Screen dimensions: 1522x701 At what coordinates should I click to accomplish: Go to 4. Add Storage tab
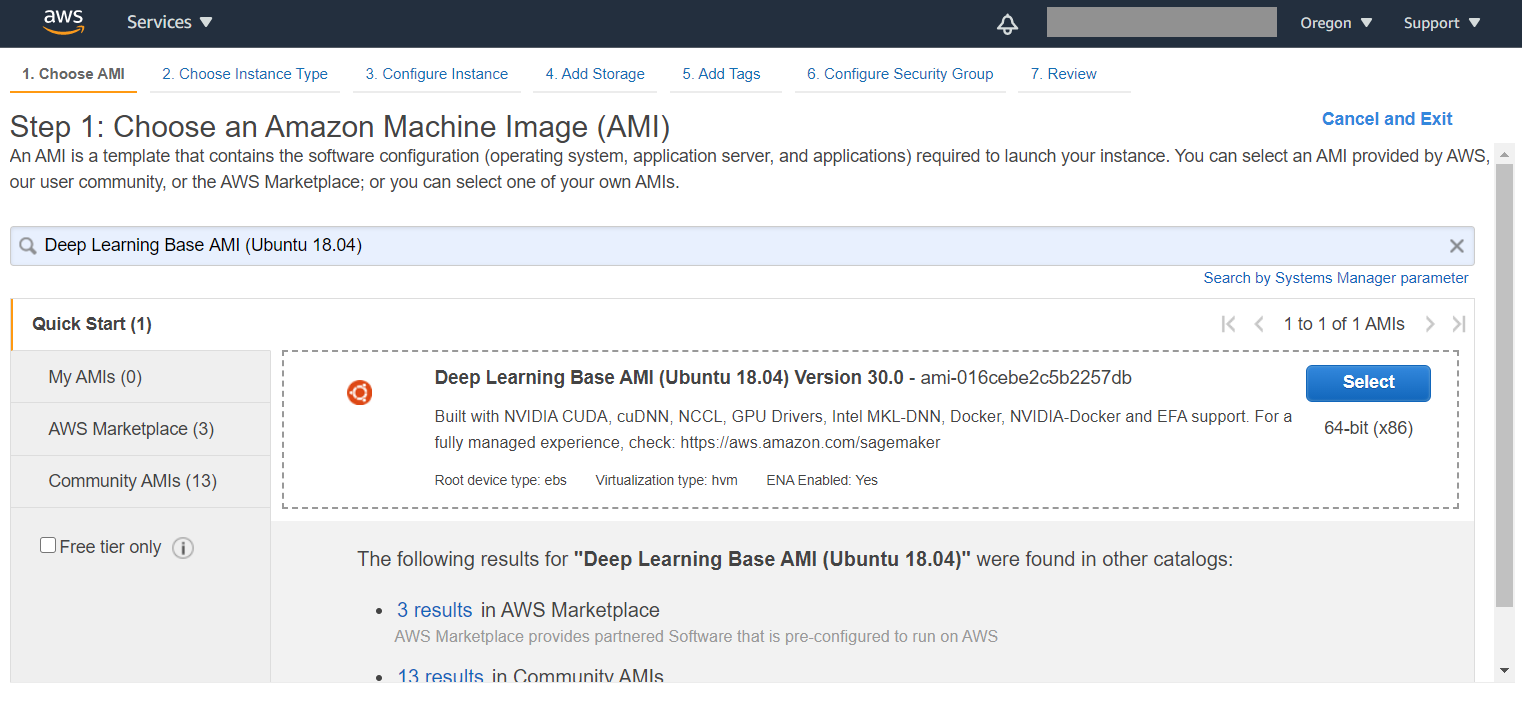click(595, 74)
